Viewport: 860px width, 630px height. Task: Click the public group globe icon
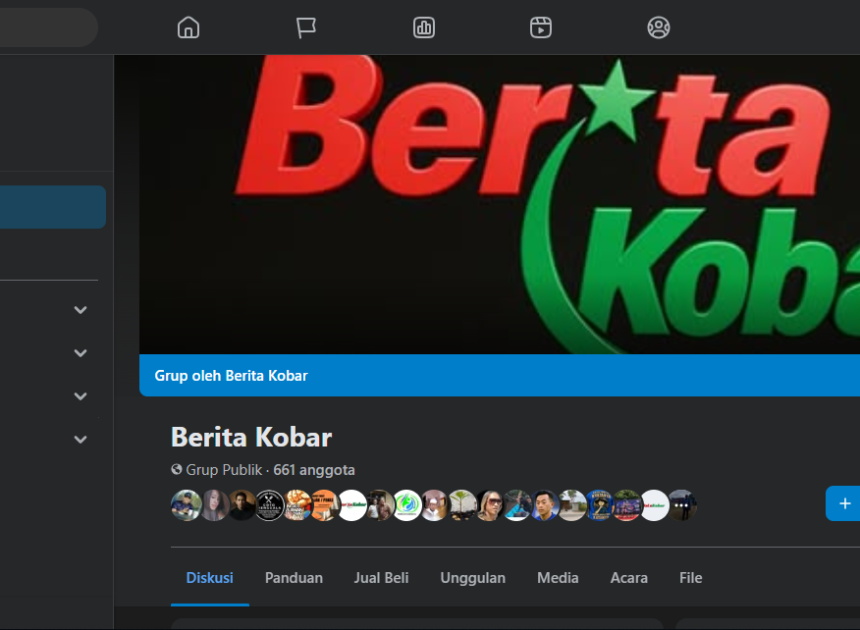(174, 470)
